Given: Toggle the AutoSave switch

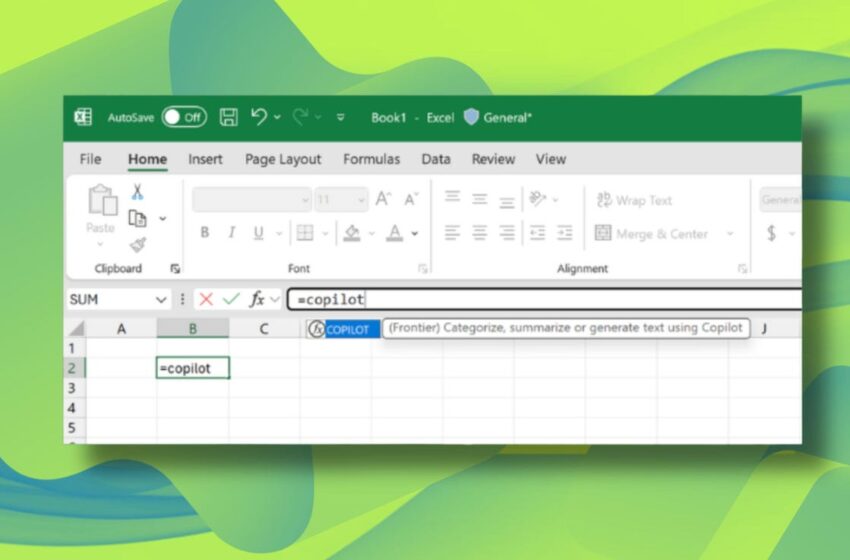Looking at the screenshot, I should pyautogui.click(x=184, y=117).
